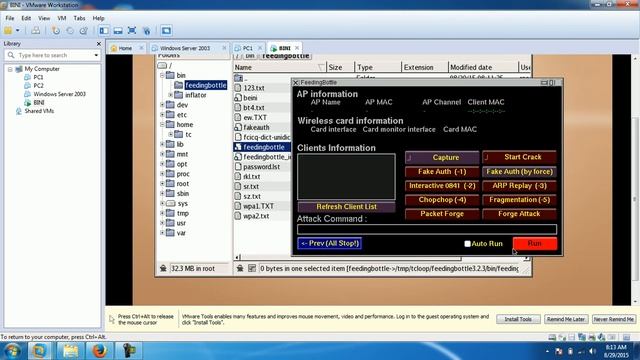
Task: Select Windows Server 2003 in the library
Action: [x=59, y=94]
